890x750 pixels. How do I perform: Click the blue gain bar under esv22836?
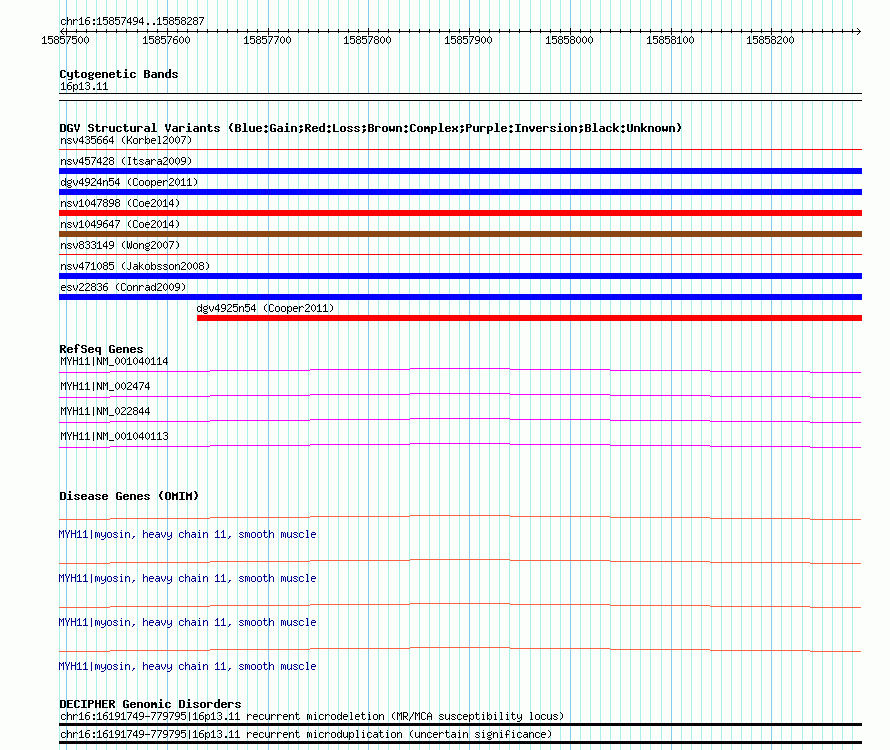460,297
